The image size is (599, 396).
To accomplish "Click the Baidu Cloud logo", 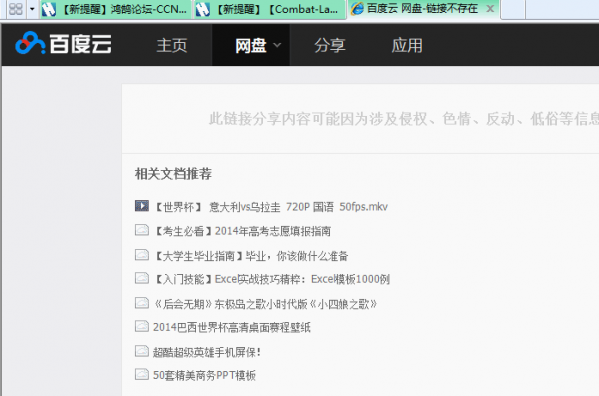I will tap(63, 43).
